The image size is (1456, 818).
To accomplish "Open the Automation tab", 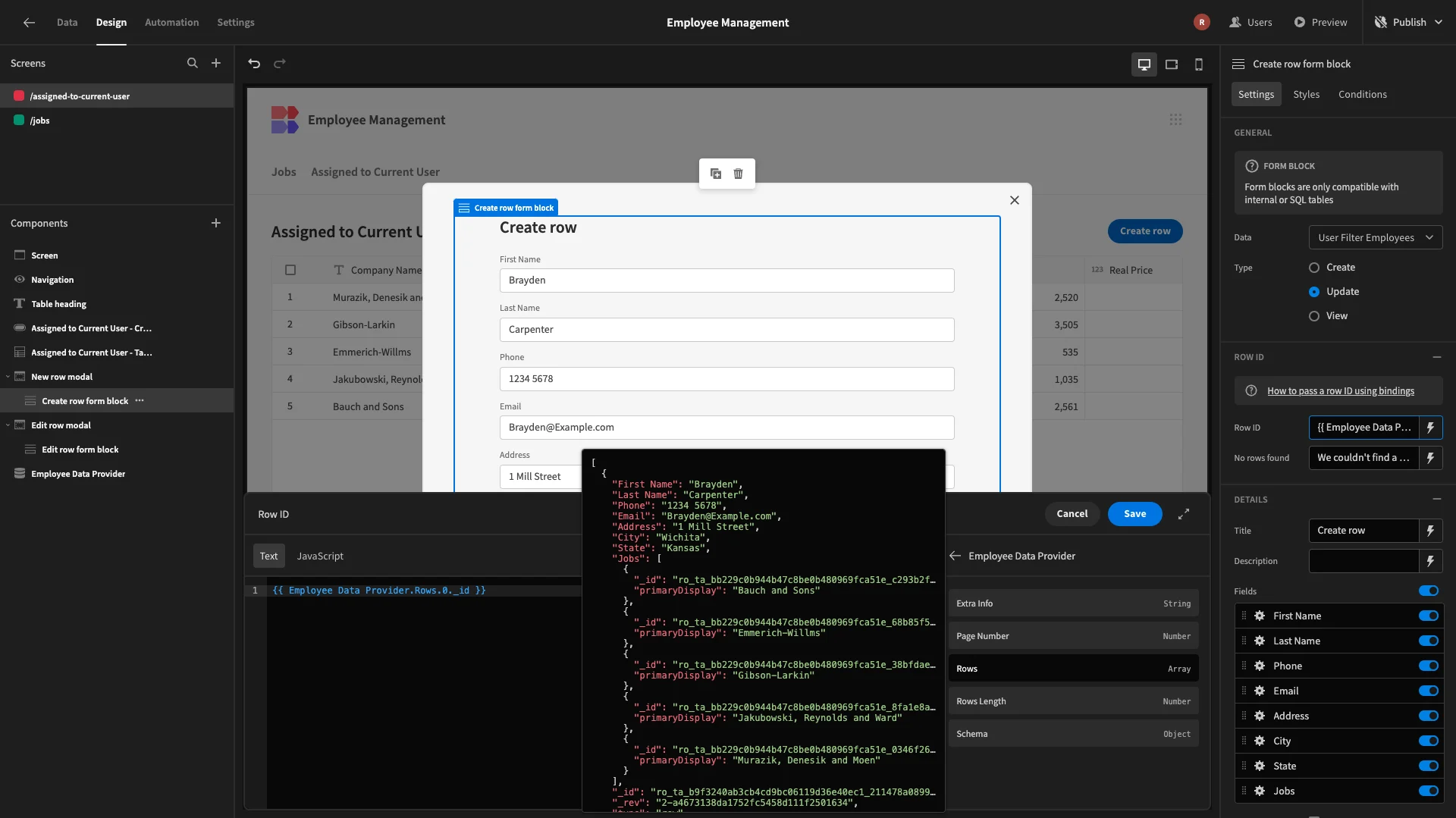I will coord(171,23).
